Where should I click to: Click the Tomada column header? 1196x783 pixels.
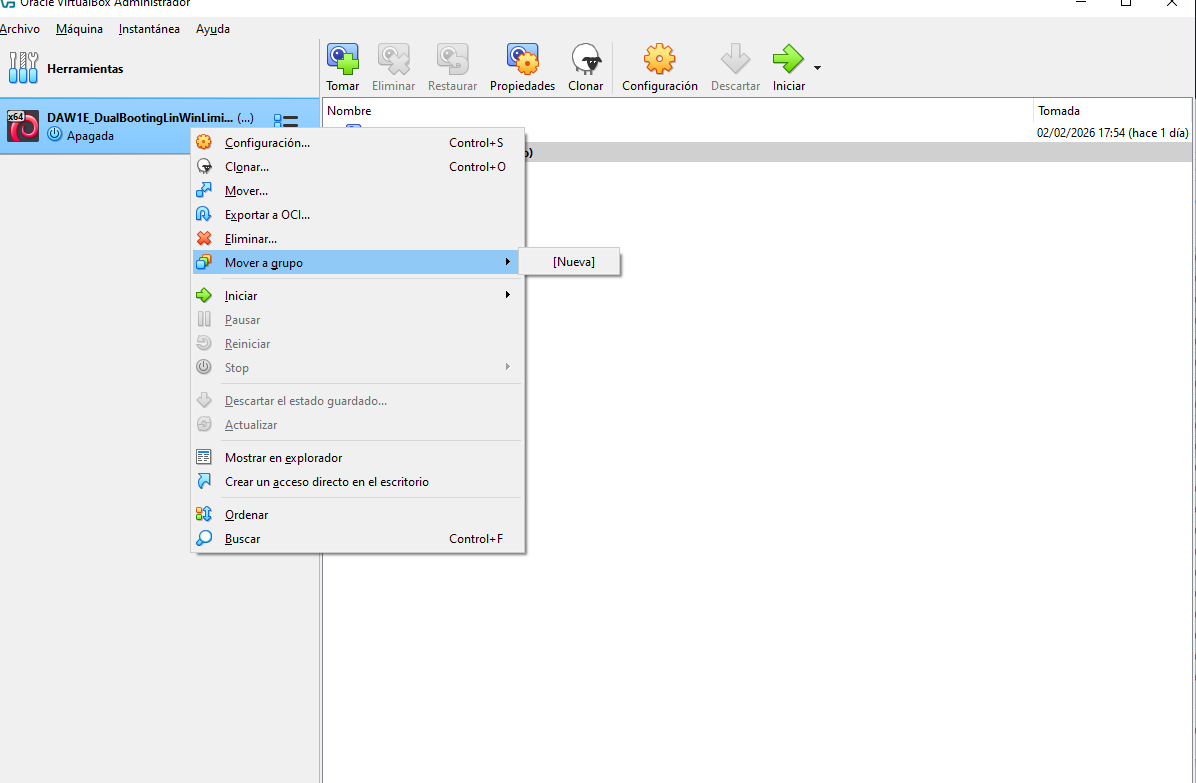[1113, 111]
